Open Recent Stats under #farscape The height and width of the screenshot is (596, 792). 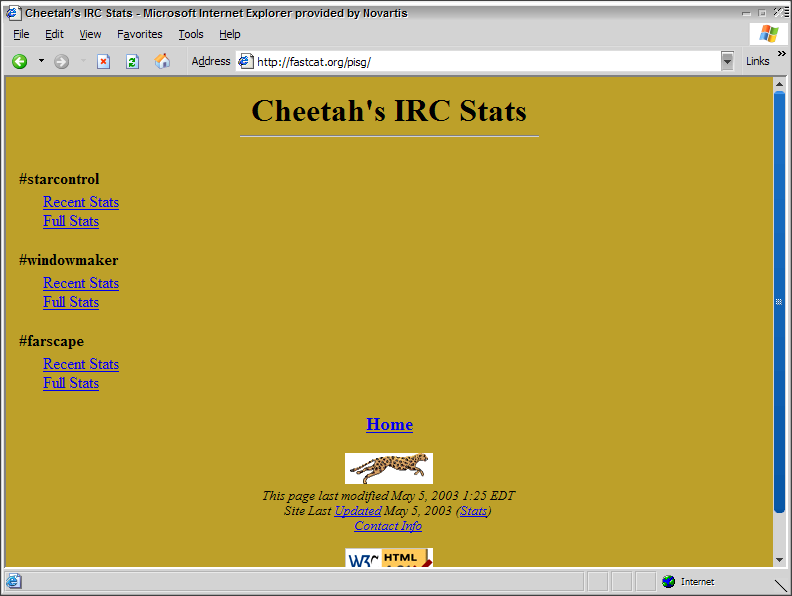tap(81, 364)
